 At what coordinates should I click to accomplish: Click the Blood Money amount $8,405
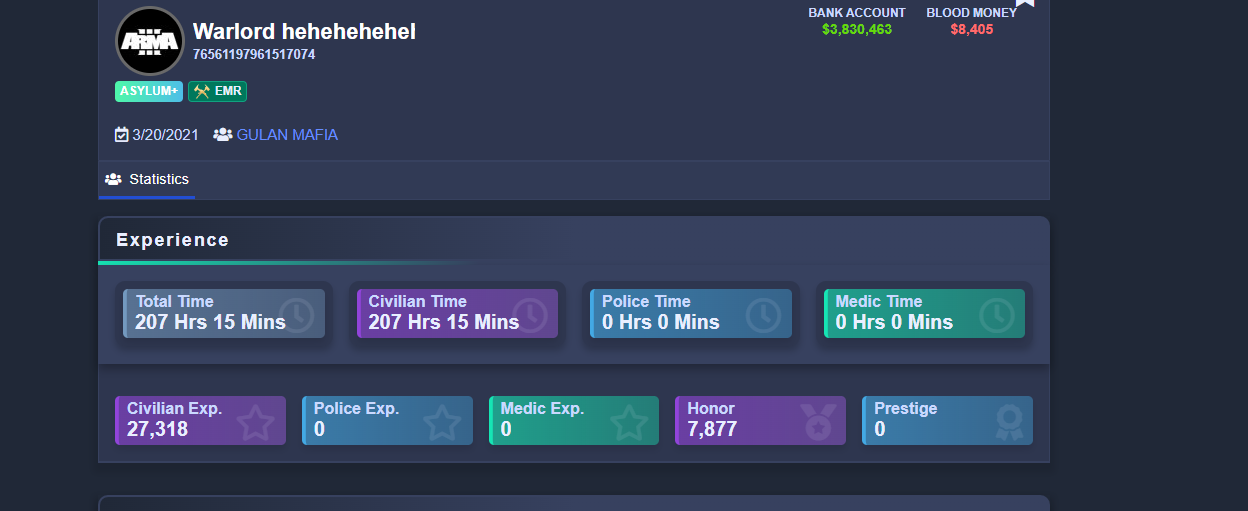pos(972,29)
